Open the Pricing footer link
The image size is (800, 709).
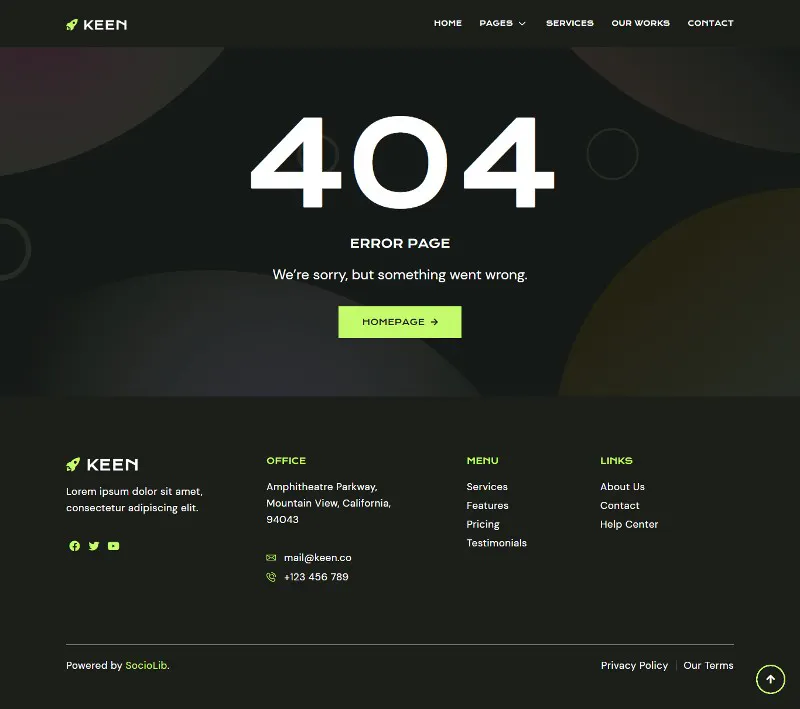[483, 524]
